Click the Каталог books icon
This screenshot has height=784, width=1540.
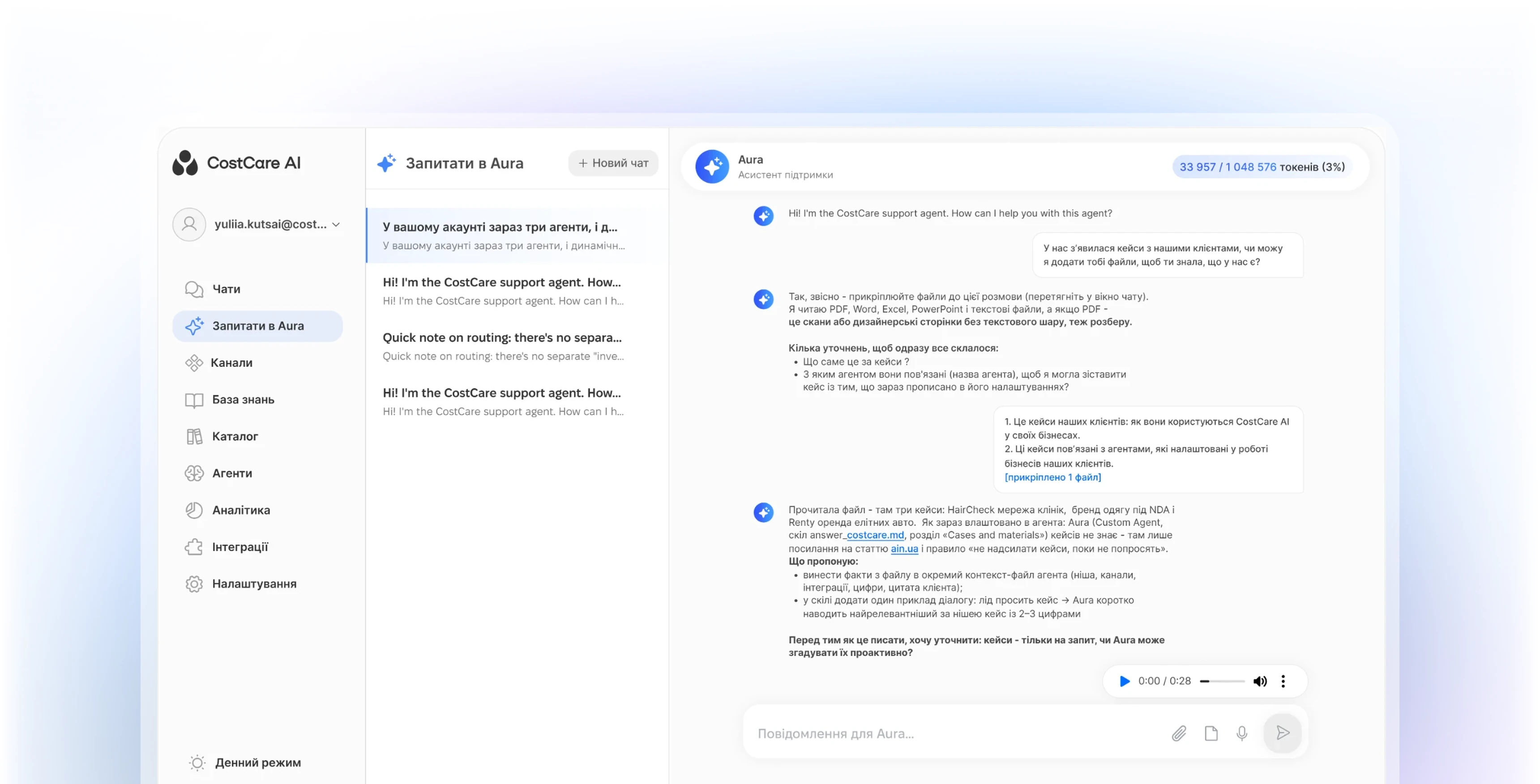point(194,436)
